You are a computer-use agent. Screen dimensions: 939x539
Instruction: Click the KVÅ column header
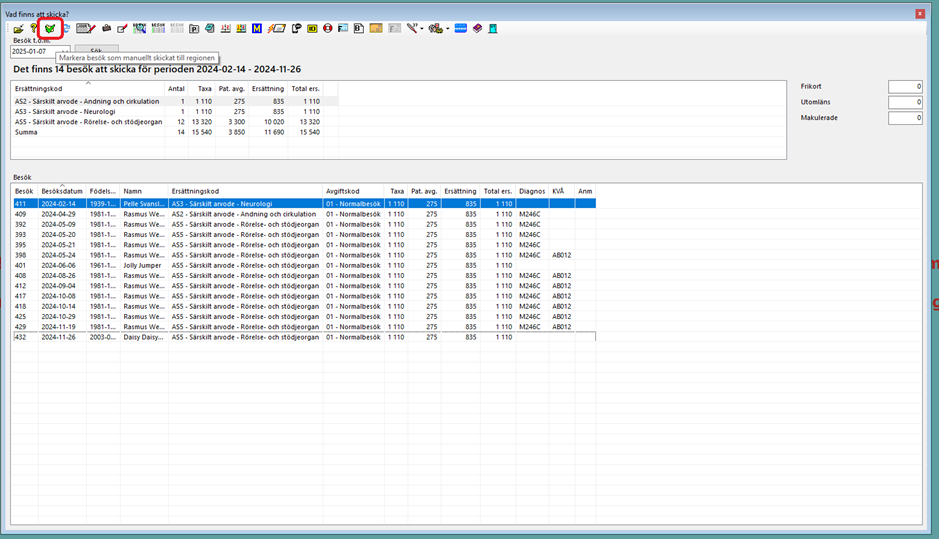562,191
